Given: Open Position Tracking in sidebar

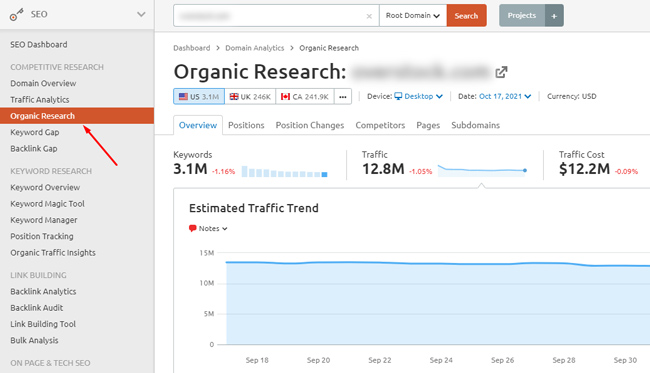Looking at the screenshot, I should [42, 236].
